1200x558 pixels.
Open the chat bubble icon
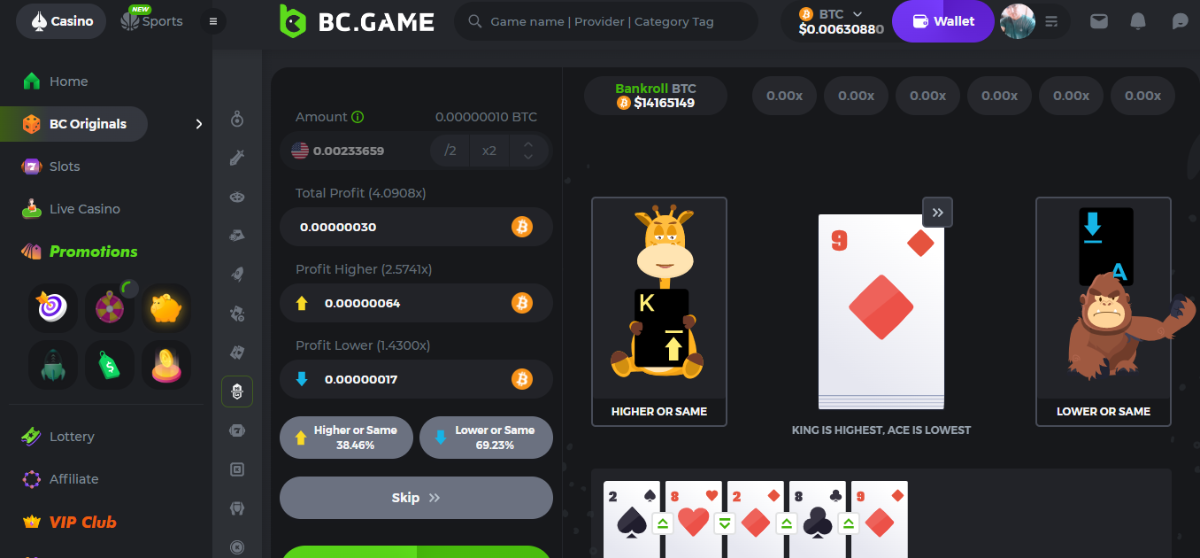(x=1180, y=21)
